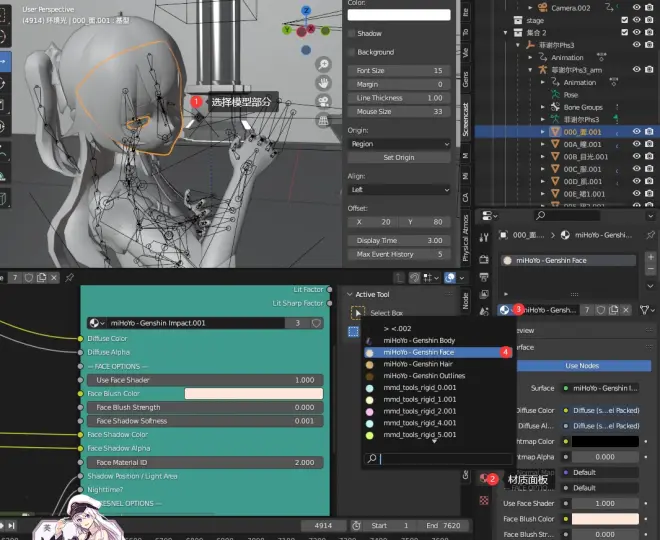
Task: Click the fake user shield icon in material slot
Action: (601, 310)
